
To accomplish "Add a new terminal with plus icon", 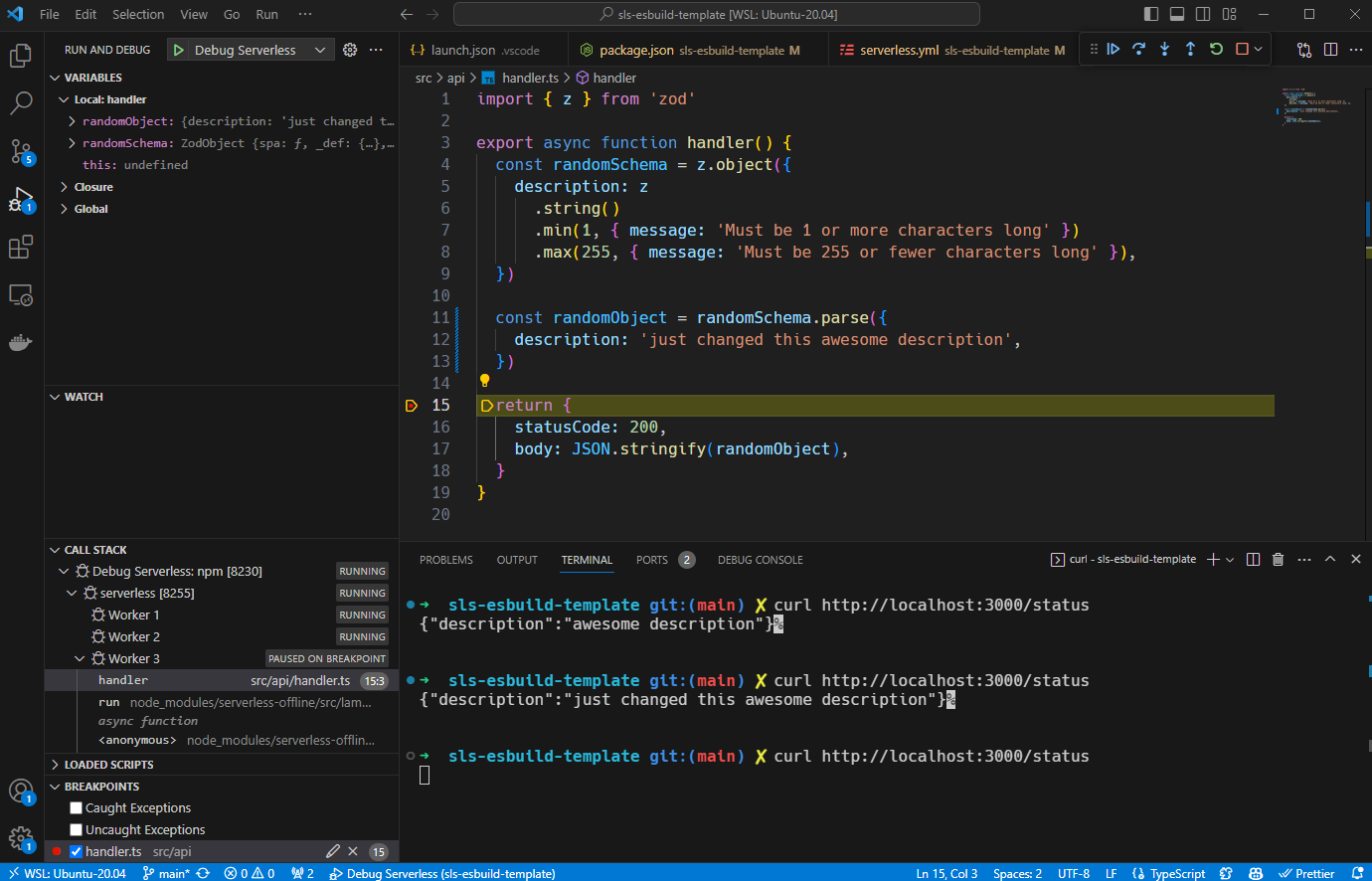I will 1213,560.
